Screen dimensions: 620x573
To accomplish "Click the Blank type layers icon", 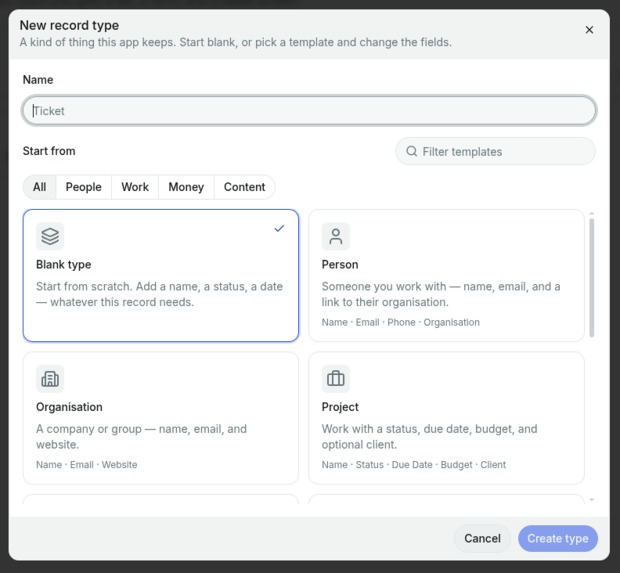I will 50,236.
